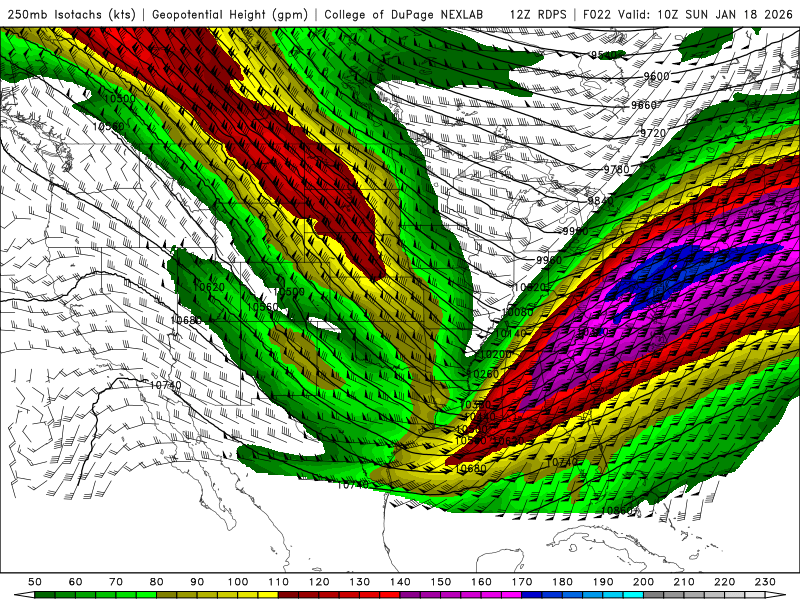Viewport: 800px width, 600px height.
Task: Click the "9660" height contour label
Action: coord(644,105)
